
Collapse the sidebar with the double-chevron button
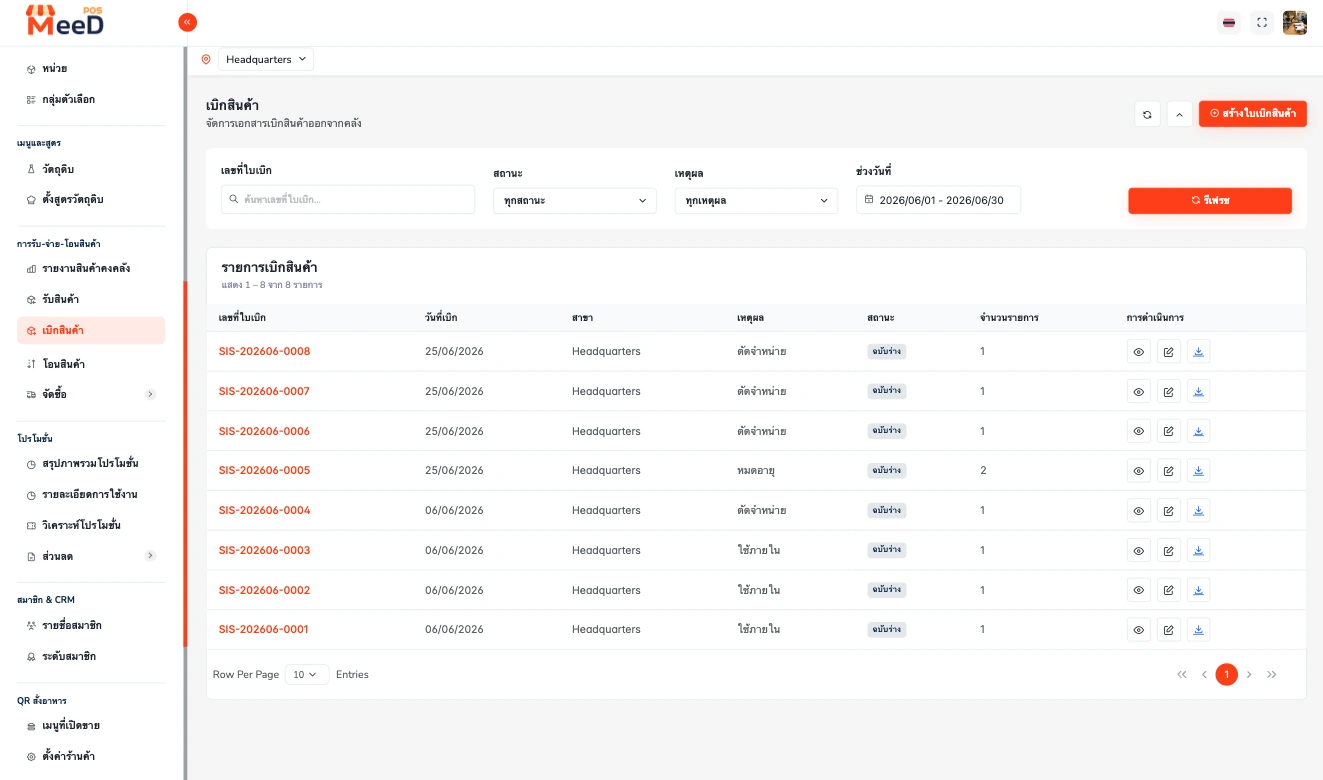pyautogui.click(x=187, y=22)
